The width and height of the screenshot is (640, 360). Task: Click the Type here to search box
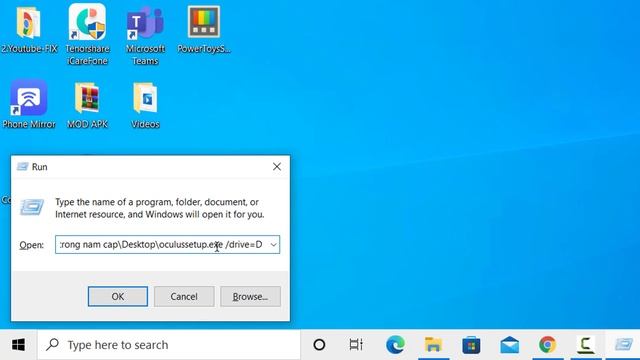[169, 345]
